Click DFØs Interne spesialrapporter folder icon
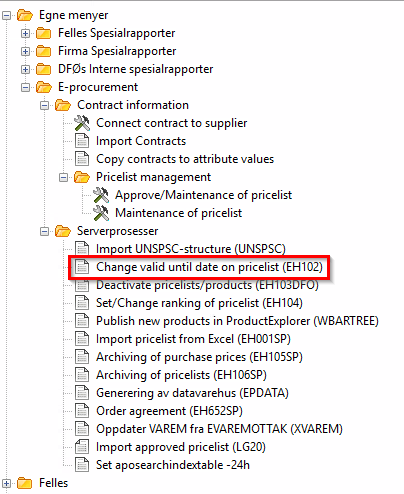 [x=44, y=69]
